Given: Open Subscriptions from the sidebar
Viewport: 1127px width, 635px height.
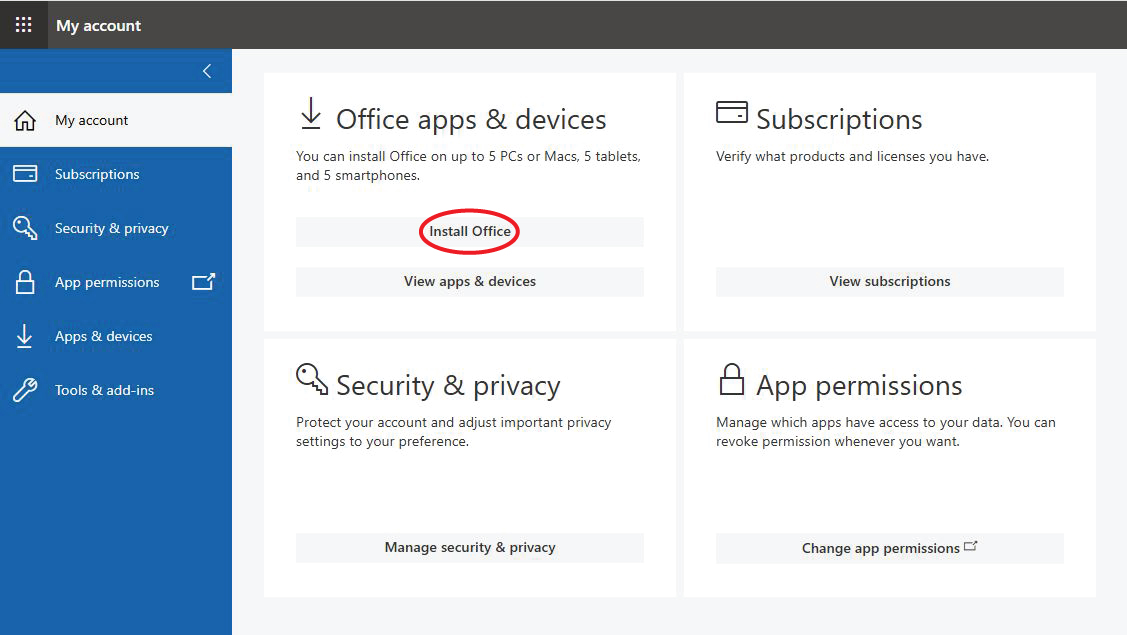Looking at the screenshot, I should tap(116, 174).
